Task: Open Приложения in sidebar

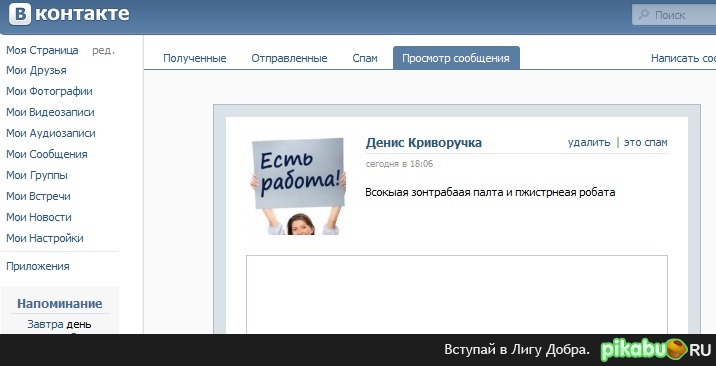Action: (37, 267)
